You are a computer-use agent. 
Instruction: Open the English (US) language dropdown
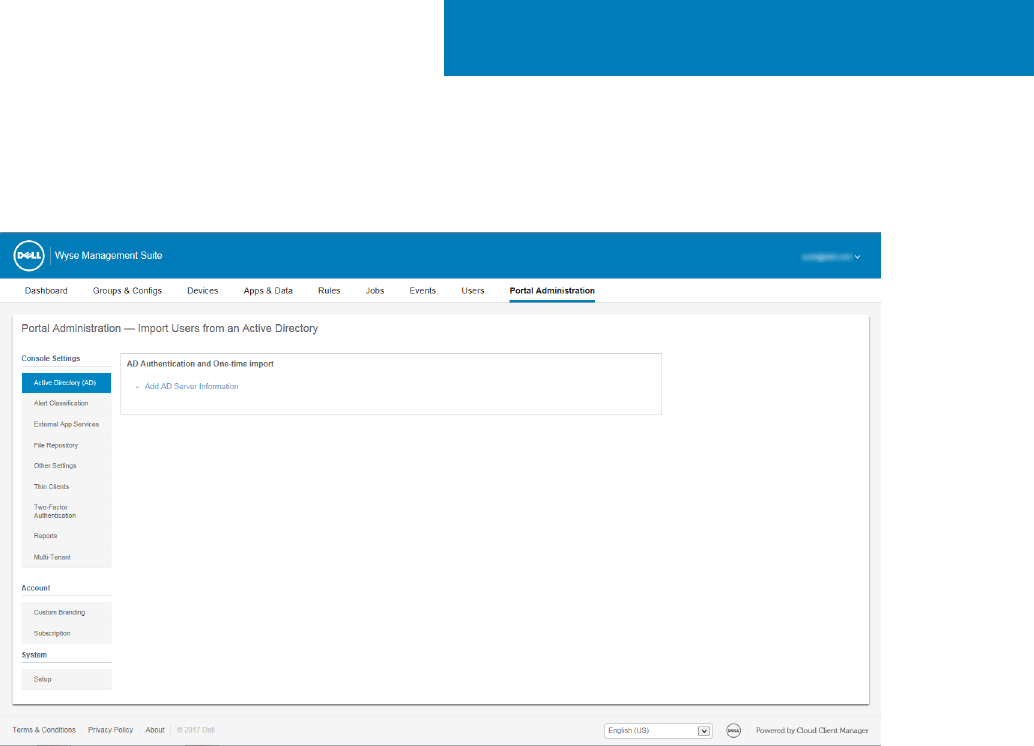click(x=657, y=731)
